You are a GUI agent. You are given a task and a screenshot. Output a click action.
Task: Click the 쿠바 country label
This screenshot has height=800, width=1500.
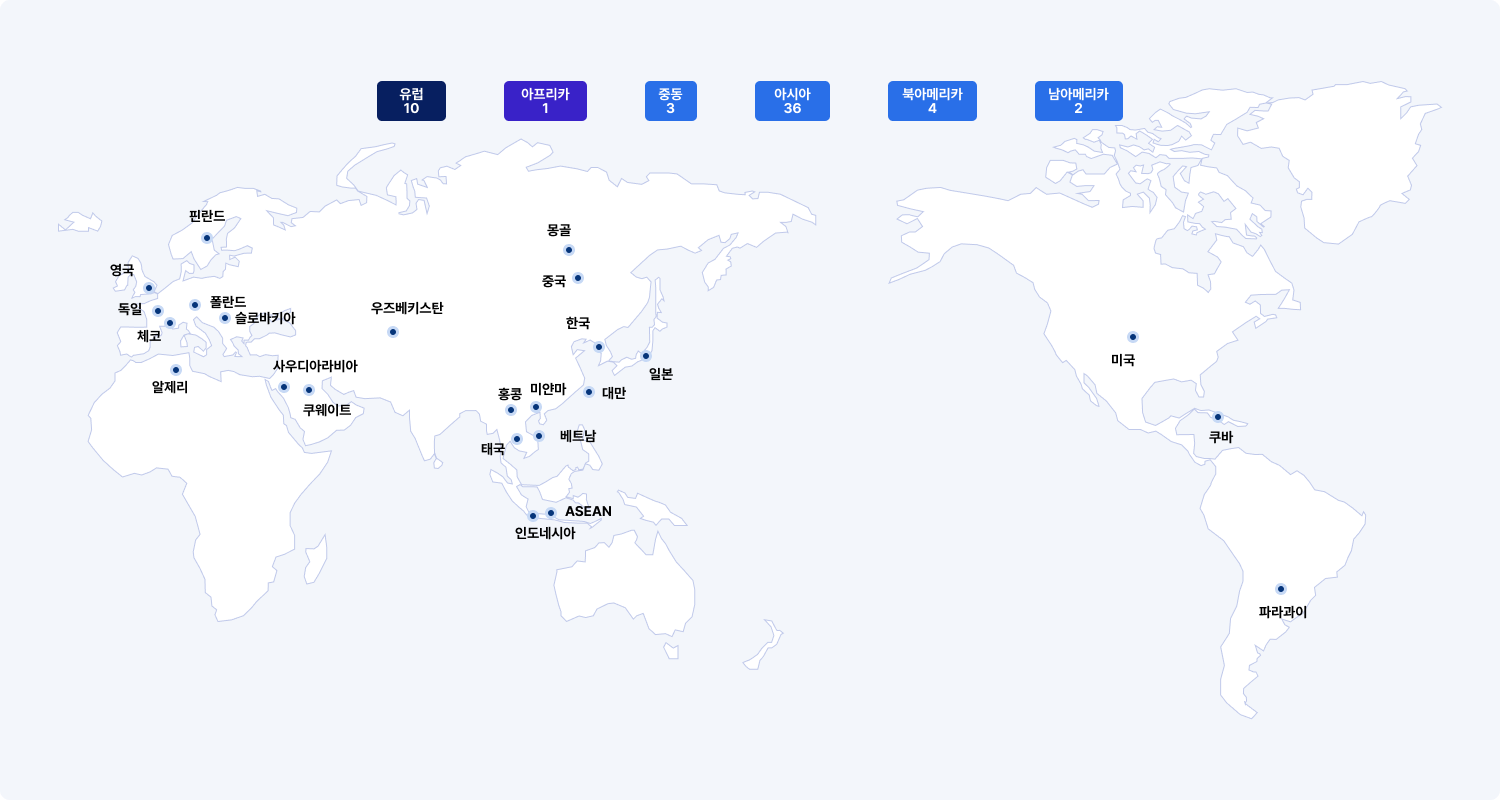pyautogui.click(x=1221, y=437)
